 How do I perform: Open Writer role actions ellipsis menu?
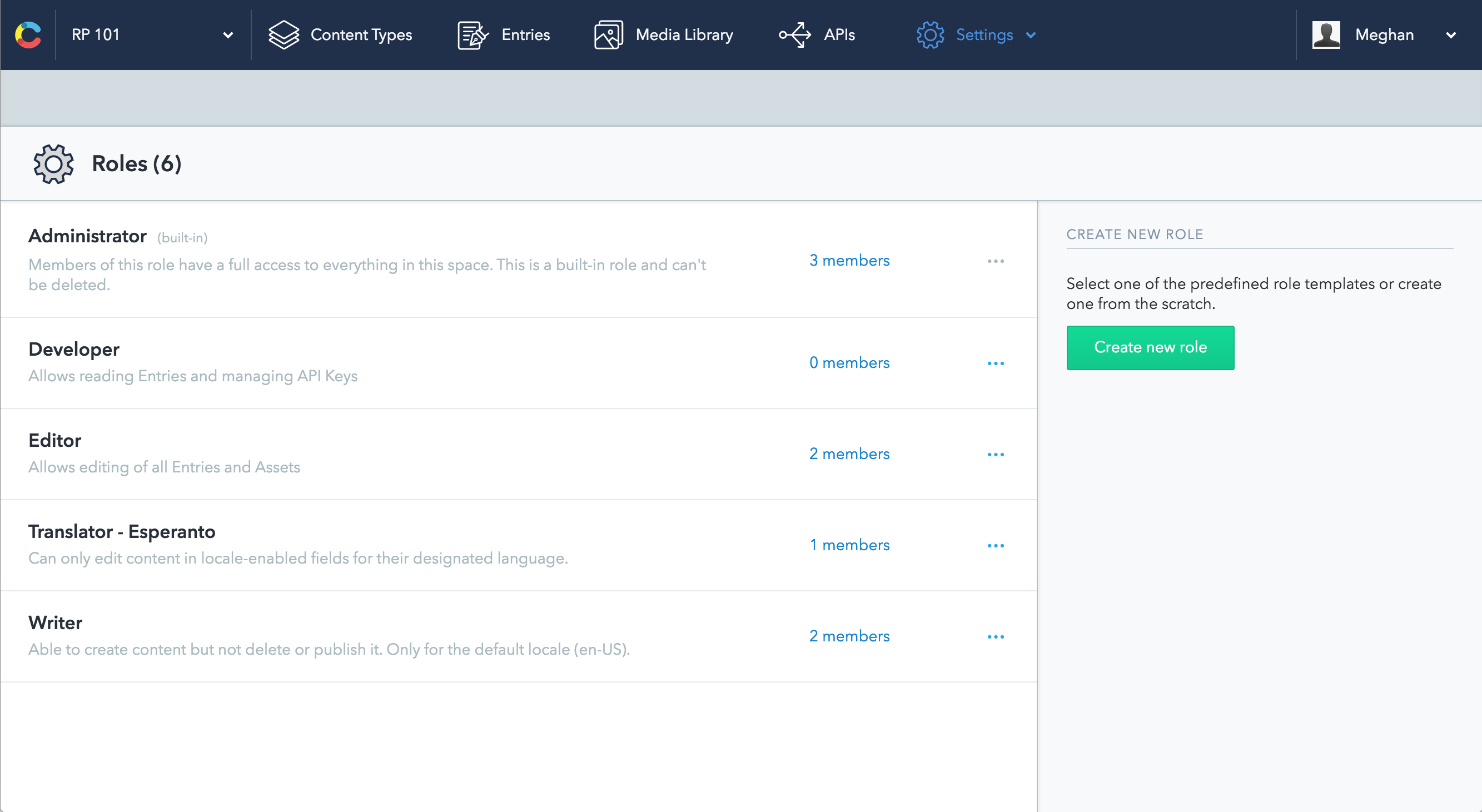click(x=995, y=636)
